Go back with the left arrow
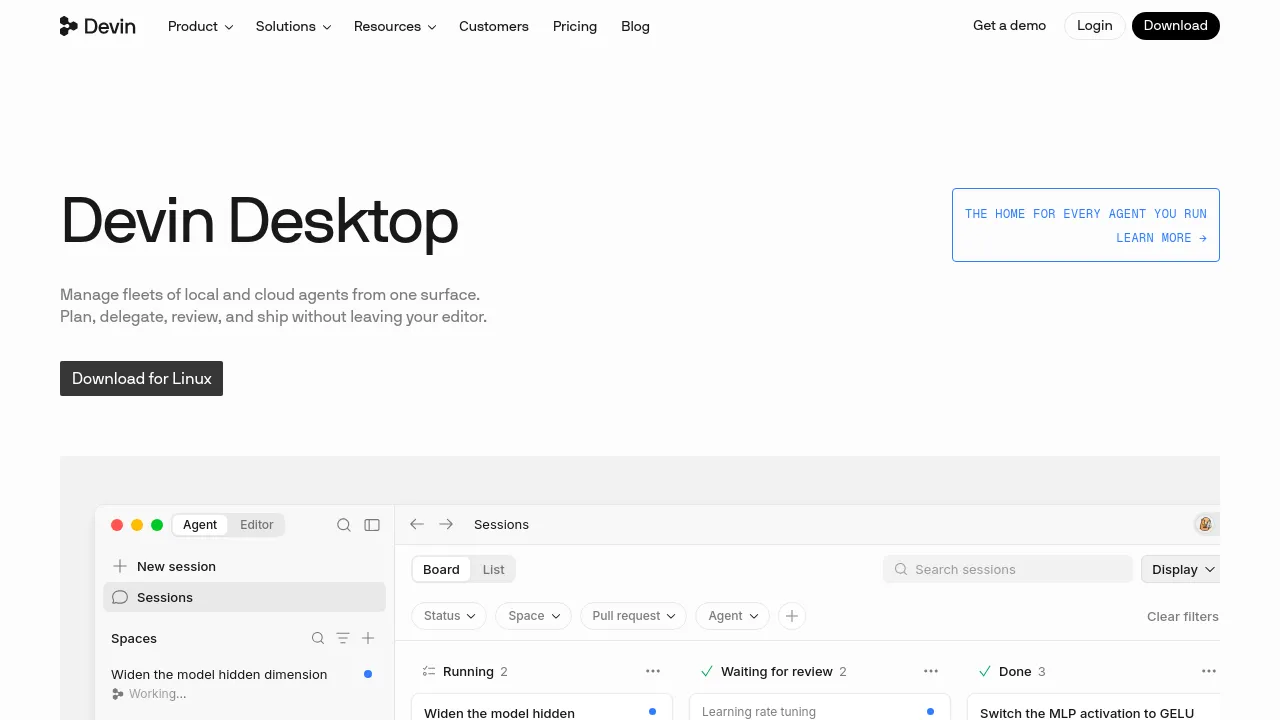This screenshot has width=1280, height=720. (x=417, y=524)
